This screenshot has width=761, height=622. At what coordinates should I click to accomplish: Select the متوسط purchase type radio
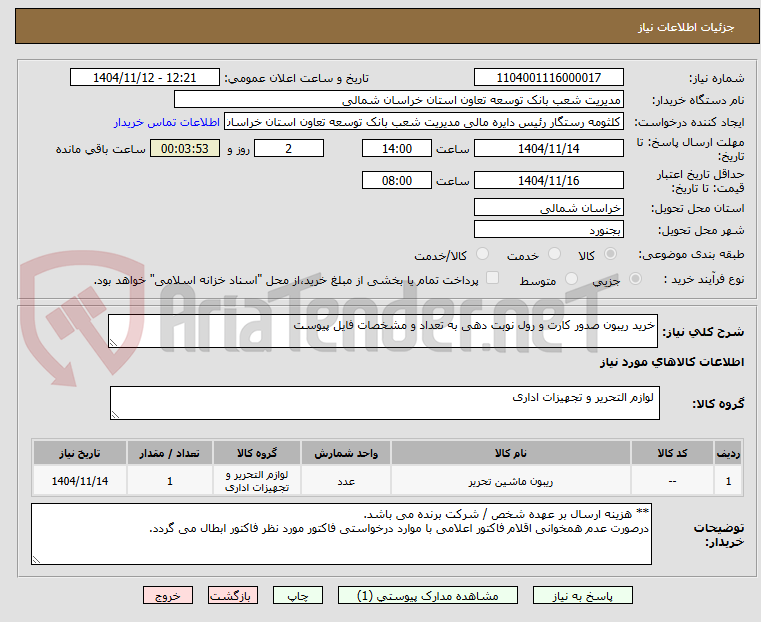(572, 278)
